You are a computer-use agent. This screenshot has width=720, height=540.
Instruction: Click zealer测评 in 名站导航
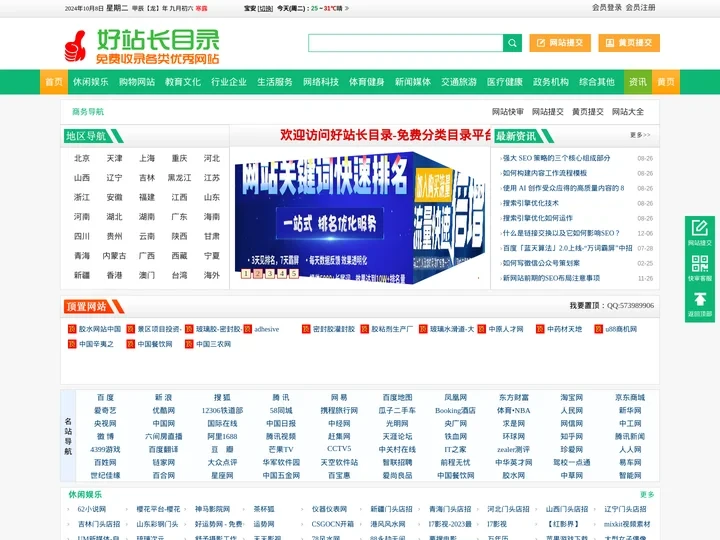point(513,450)
